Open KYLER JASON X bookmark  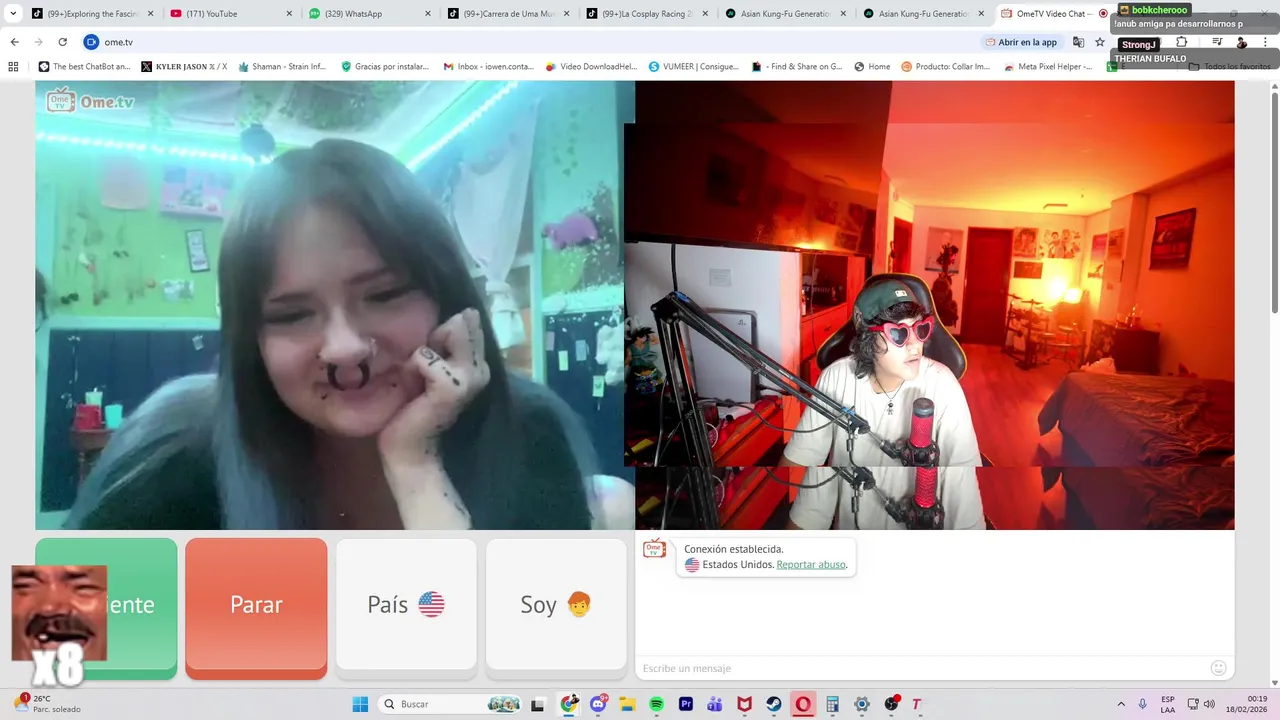click(184, 66)
